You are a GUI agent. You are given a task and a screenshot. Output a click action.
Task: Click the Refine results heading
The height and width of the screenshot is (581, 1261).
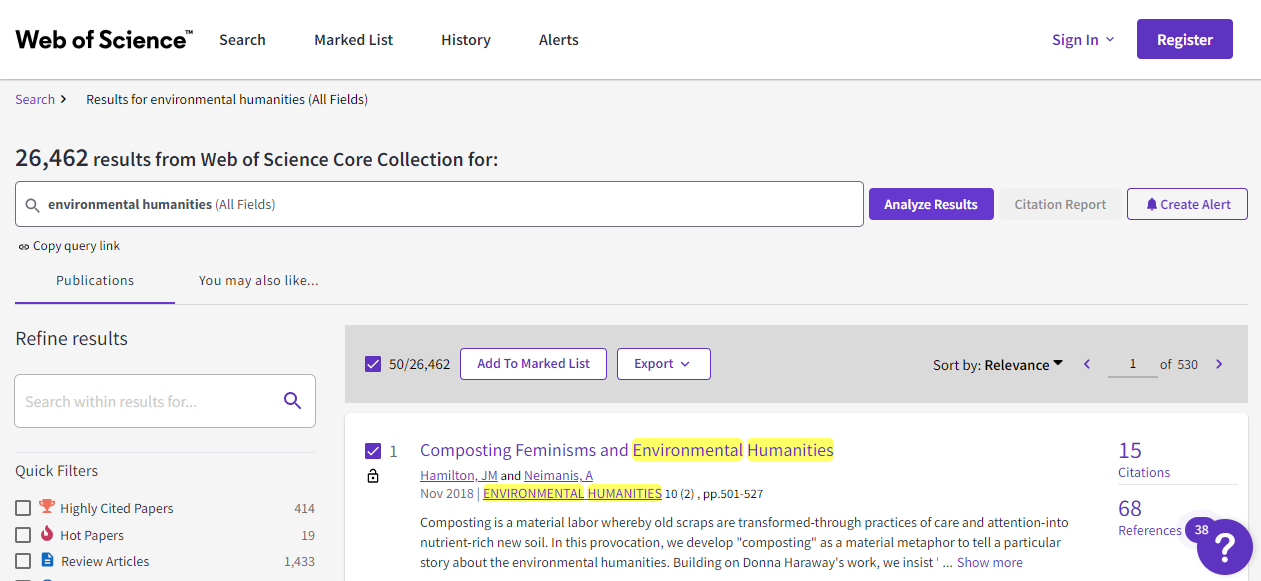point(72,339)
